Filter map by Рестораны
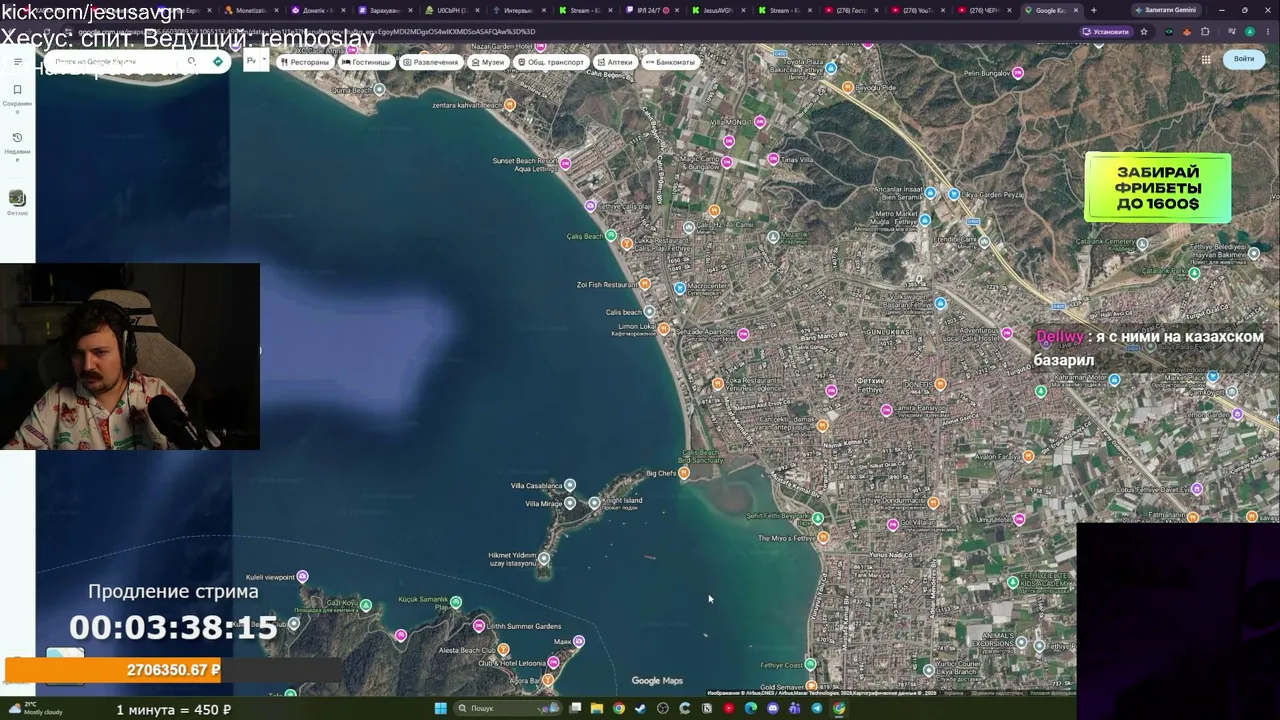The image size is (1280, 720). (x=305, y=62)
